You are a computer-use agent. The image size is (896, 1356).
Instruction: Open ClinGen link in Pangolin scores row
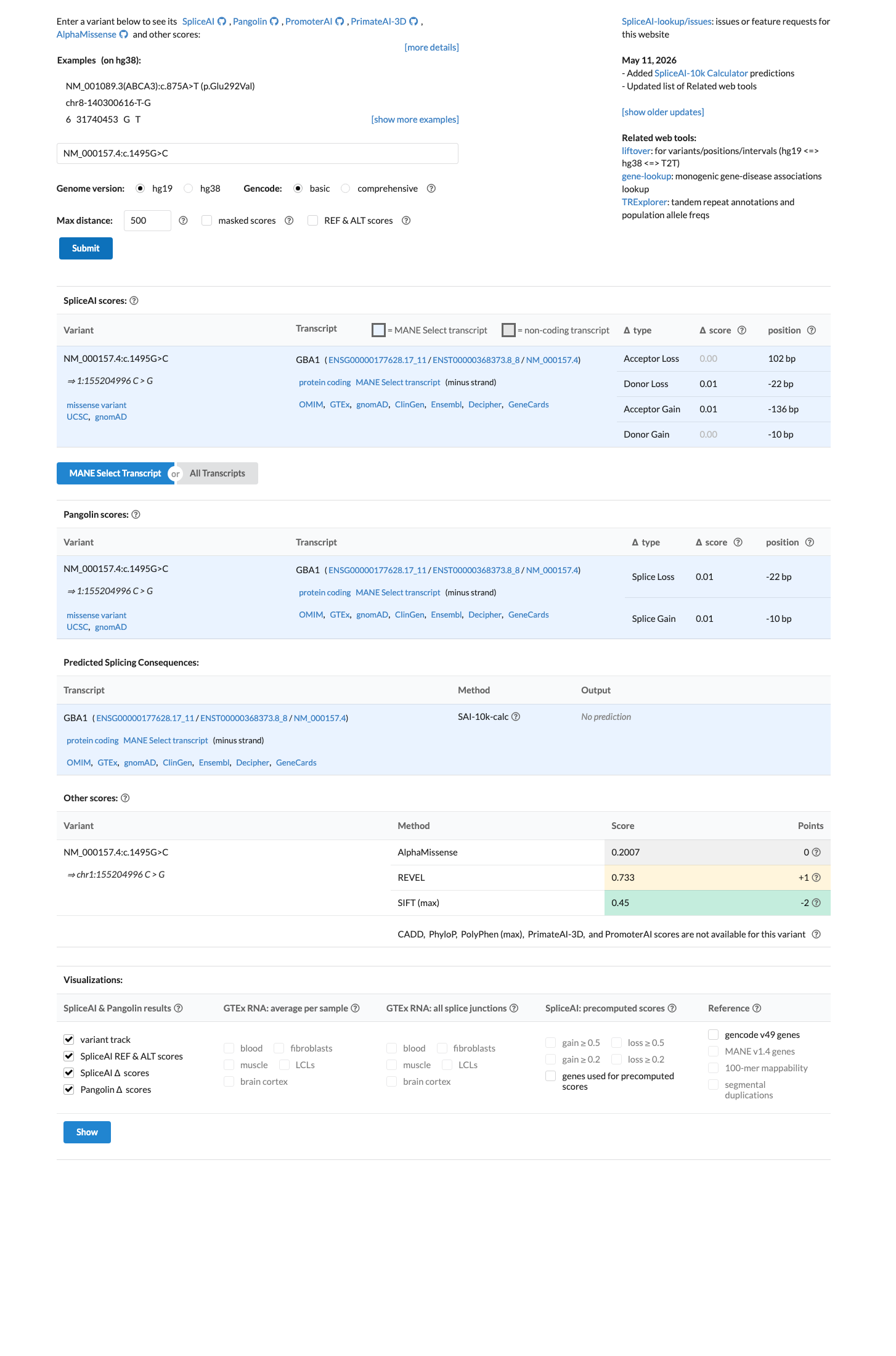tap(409, 615)
